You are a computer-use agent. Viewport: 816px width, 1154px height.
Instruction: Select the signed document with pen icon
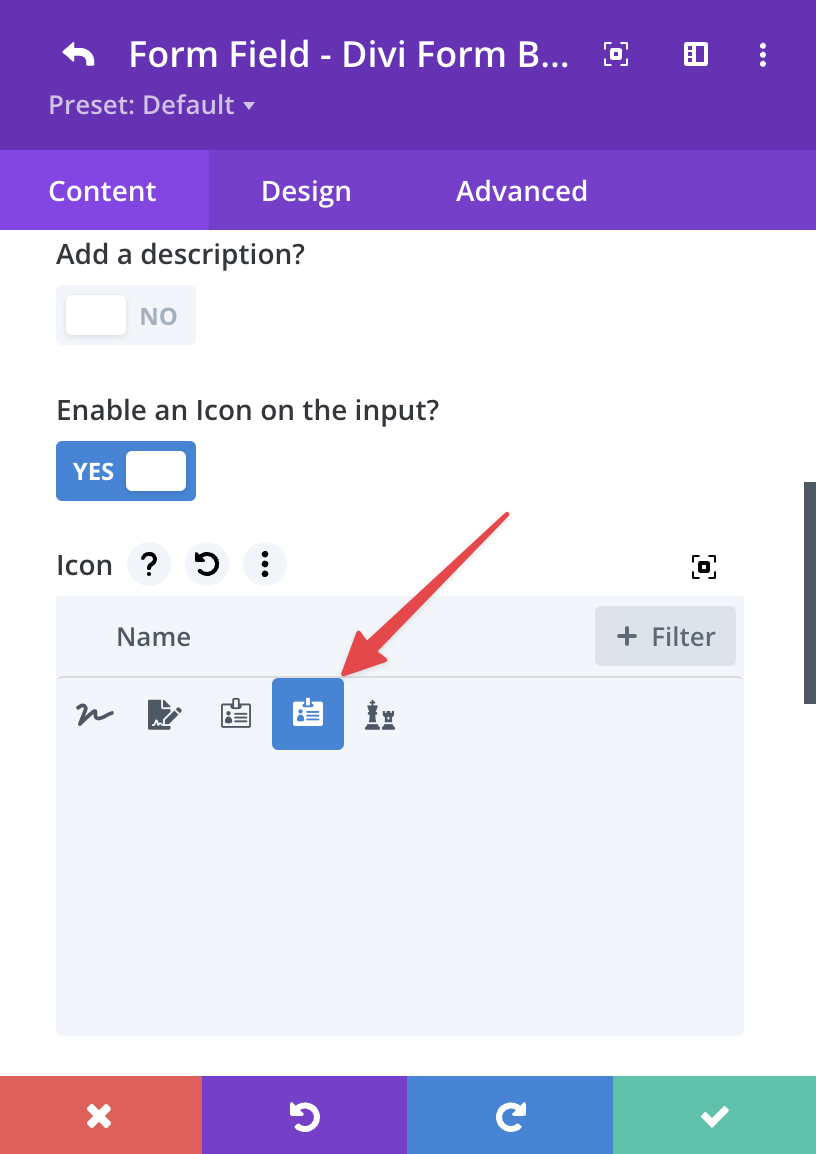pyautogui.click(x=164, y=714)
